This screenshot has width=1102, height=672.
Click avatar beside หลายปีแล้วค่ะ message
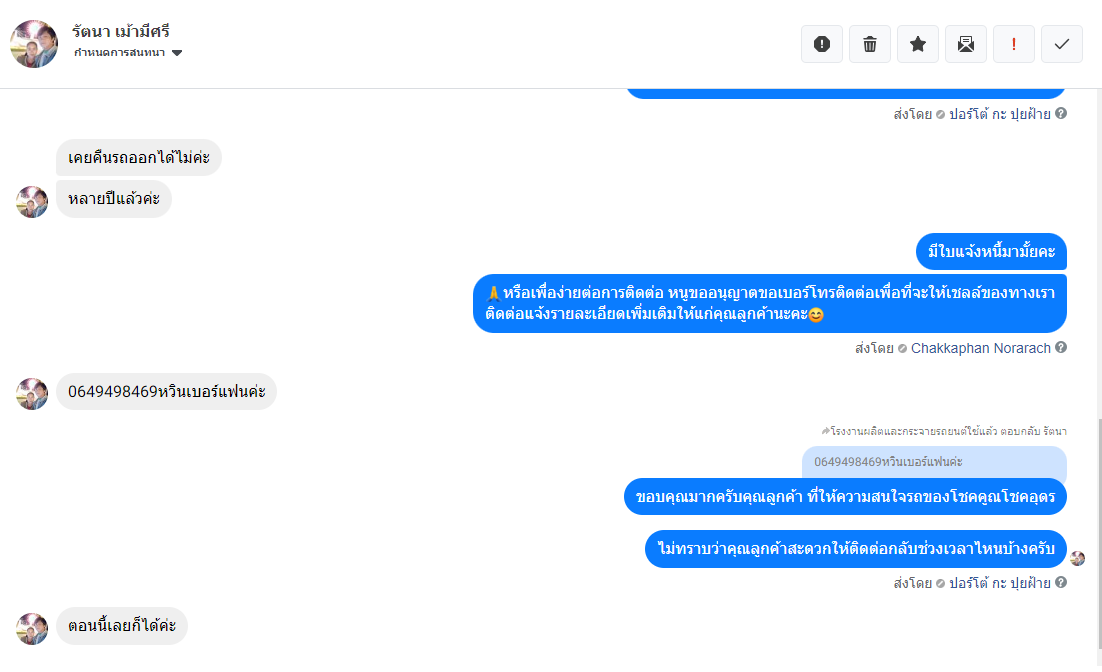tap(32, 202)
